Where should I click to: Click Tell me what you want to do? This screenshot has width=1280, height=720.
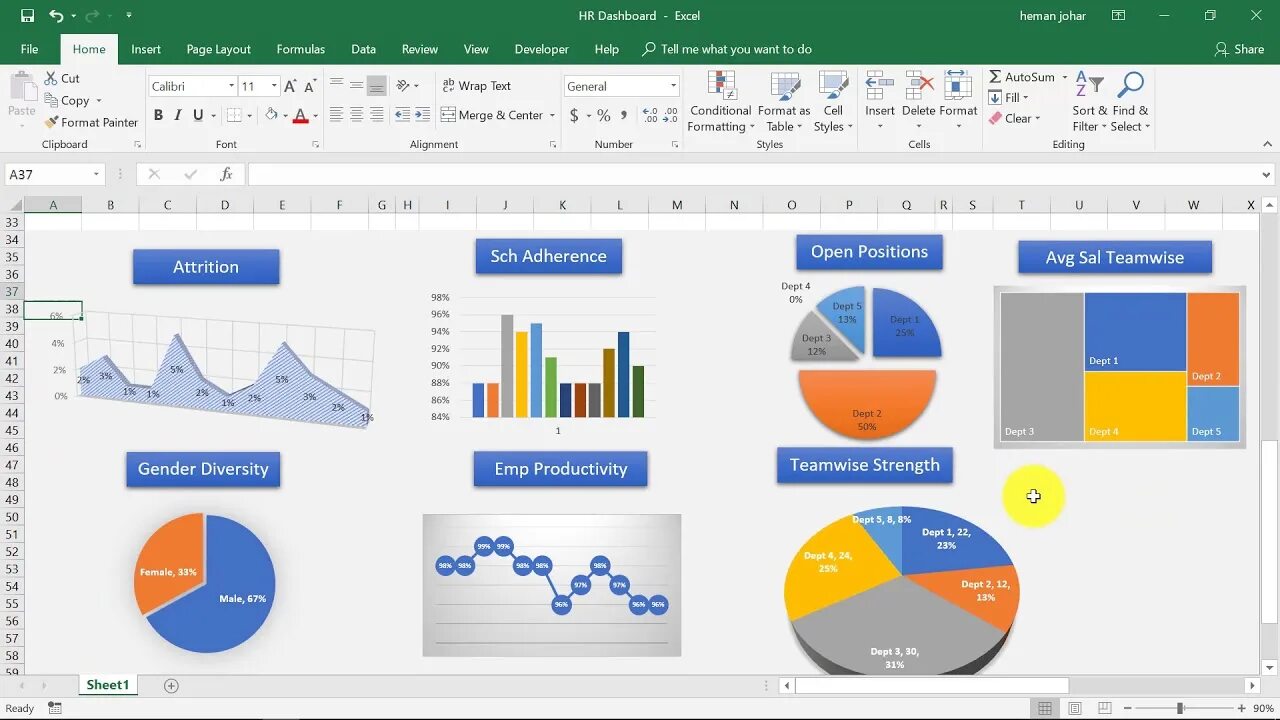pyautogui.click(x=727, y=49)
